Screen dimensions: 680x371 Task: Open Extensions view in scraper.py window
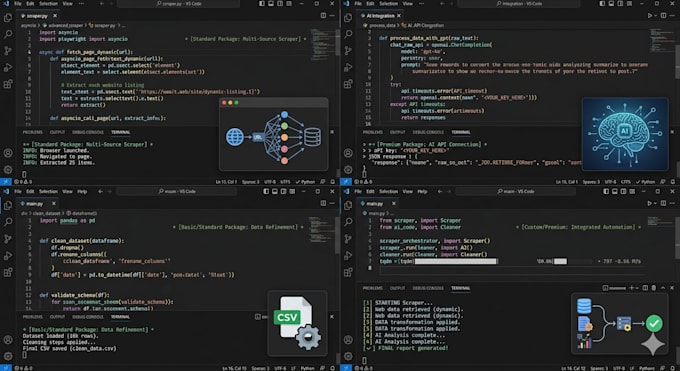click(x=8, y=84)
